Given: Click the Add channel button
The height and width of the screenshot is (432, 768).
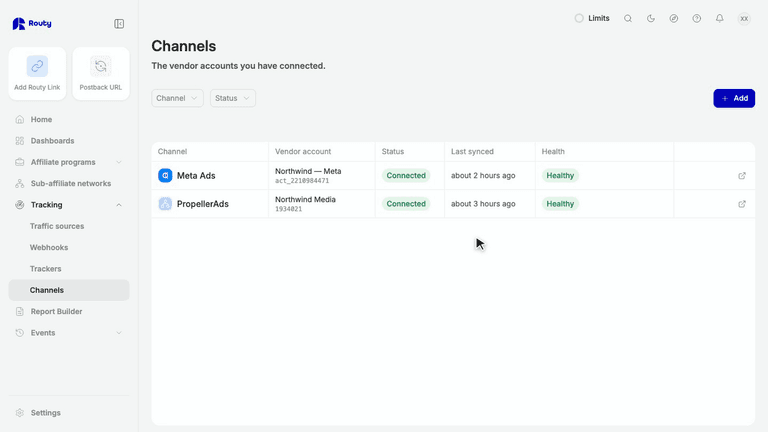Looking at the screenshot, I should tap(734, 98).
